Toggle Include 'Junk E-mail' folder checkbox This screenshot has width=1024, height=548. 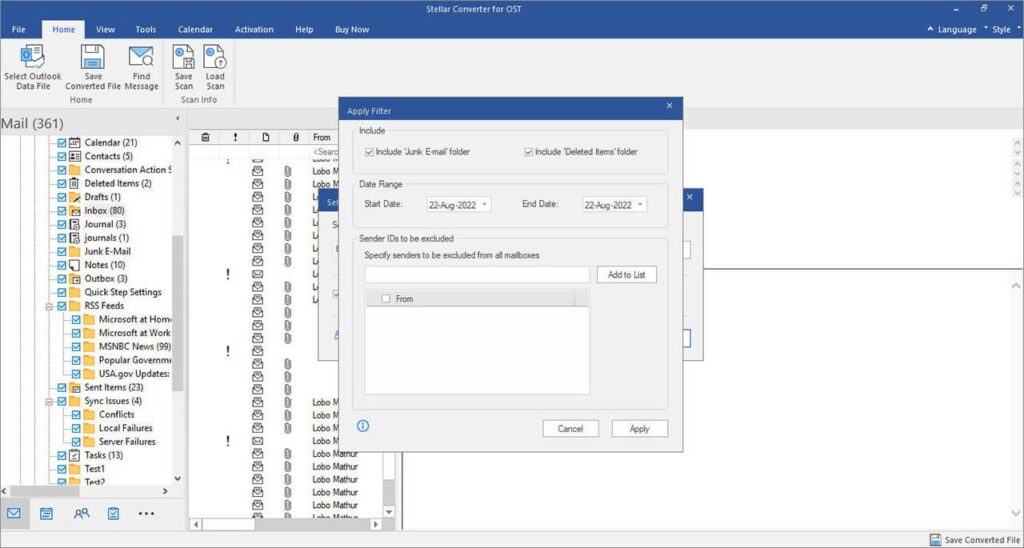(x=369, y=152)
